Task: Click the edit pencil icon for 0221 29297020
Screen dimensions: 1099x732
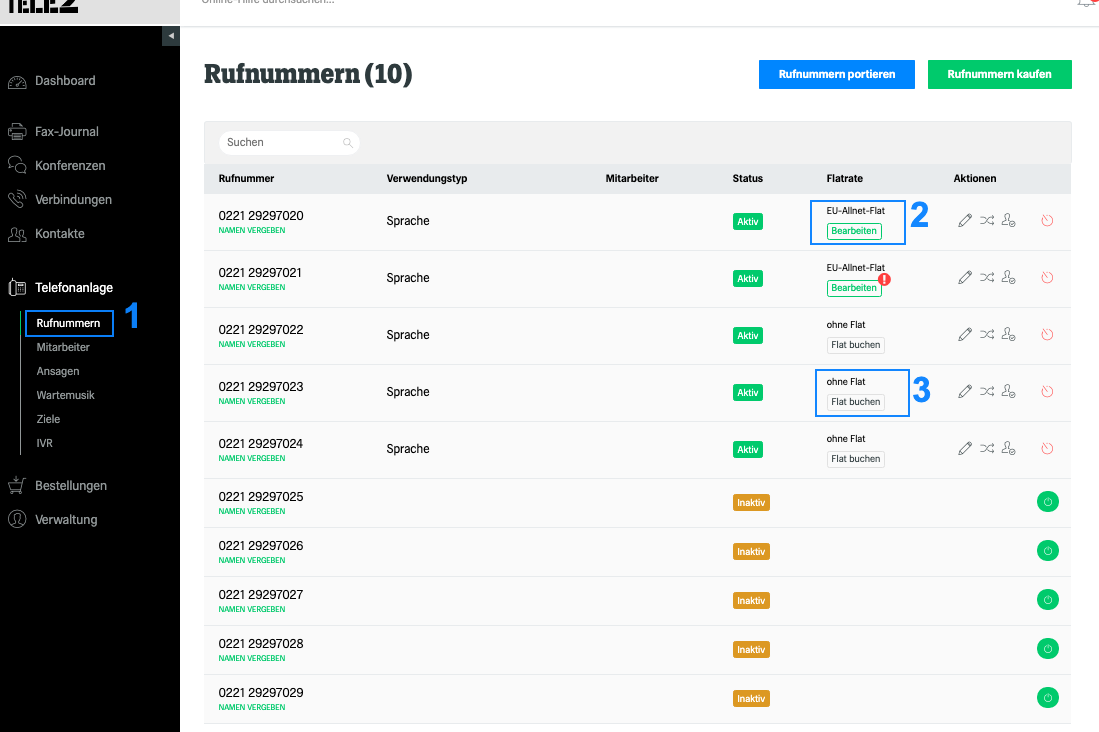Action: (965, 220)
